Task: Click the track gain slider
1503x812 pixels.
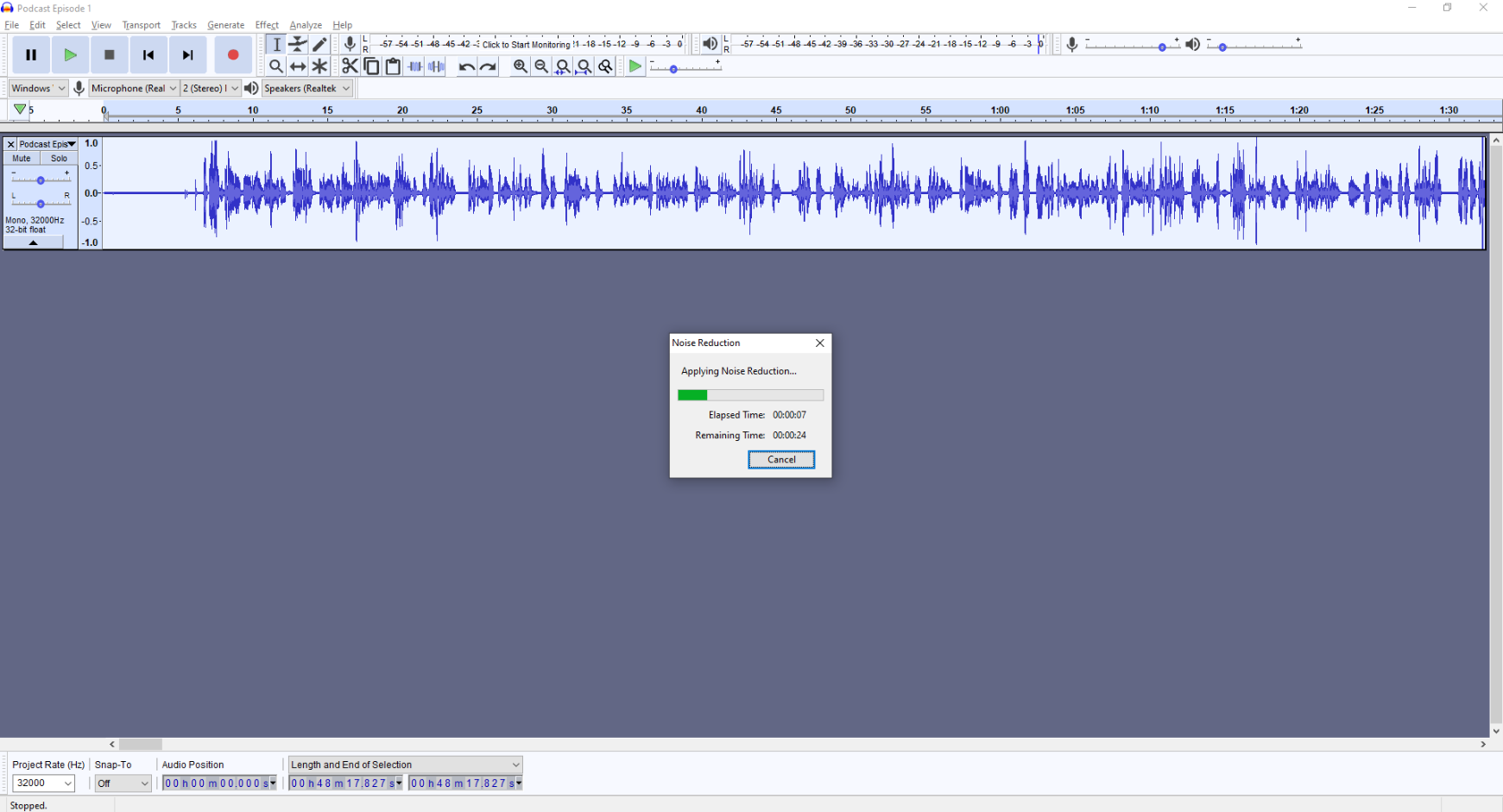Action: [x=41, y=180]
